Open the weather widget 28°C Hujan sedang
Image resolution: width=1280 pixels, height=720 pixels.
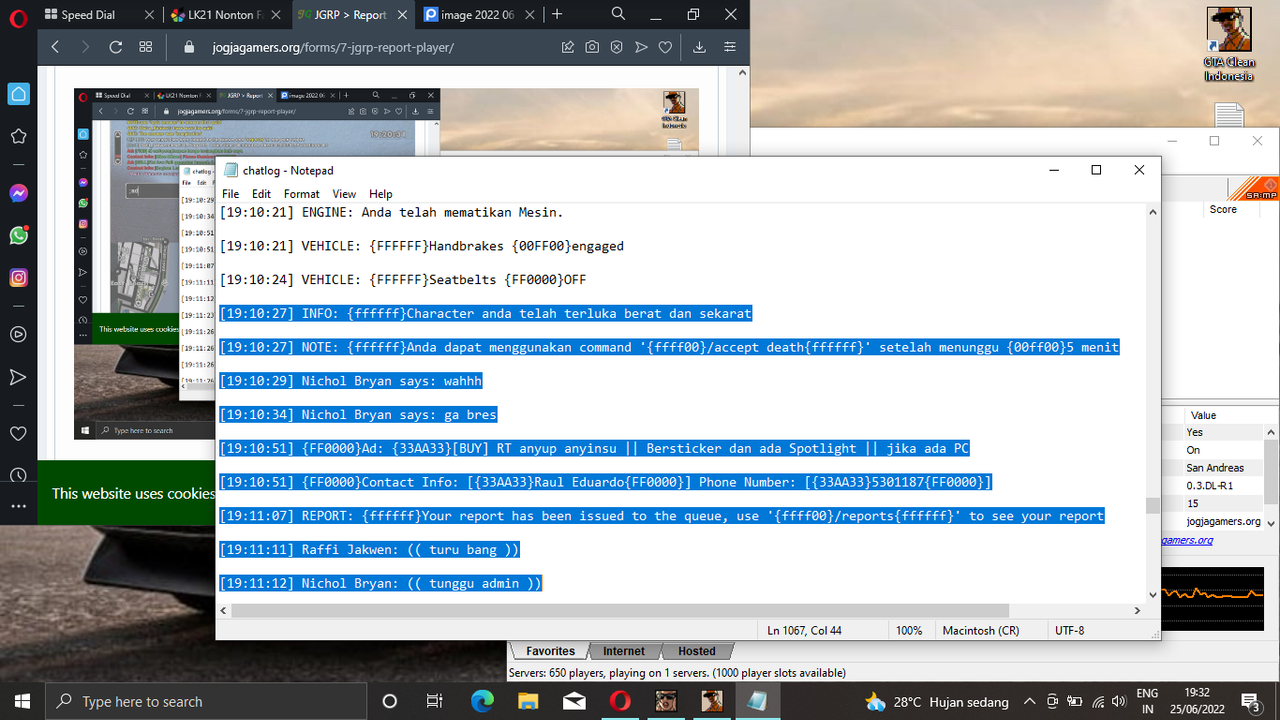(937, 701)
